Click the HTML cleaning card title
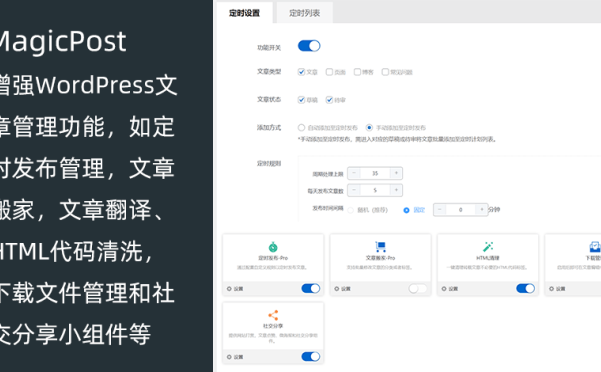This screenshot has width=601, height=372. [488, 258]
